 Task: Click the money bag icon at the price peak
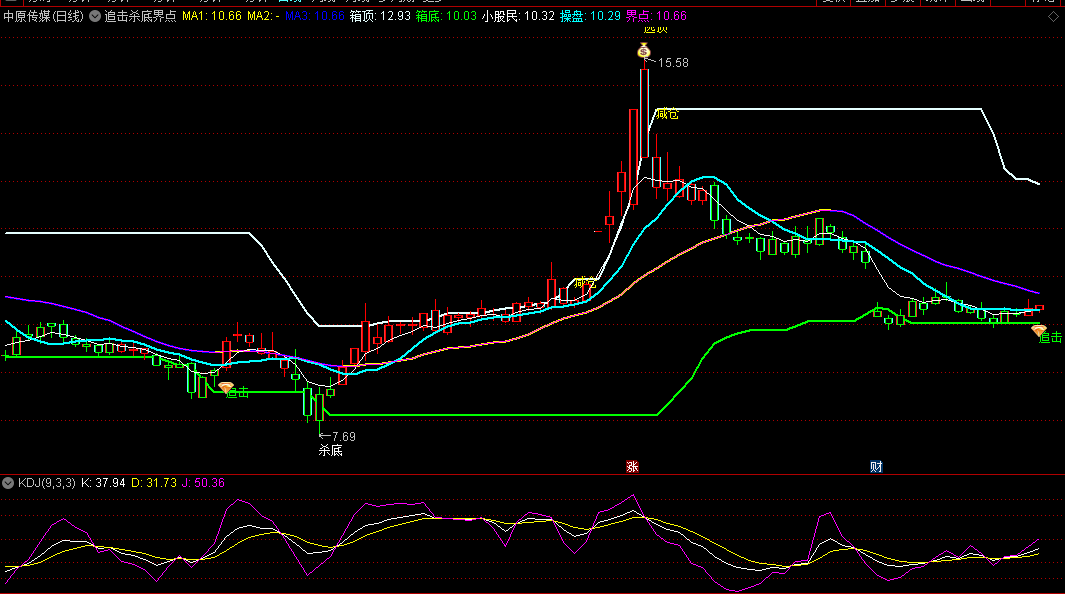tap(645, 50)
